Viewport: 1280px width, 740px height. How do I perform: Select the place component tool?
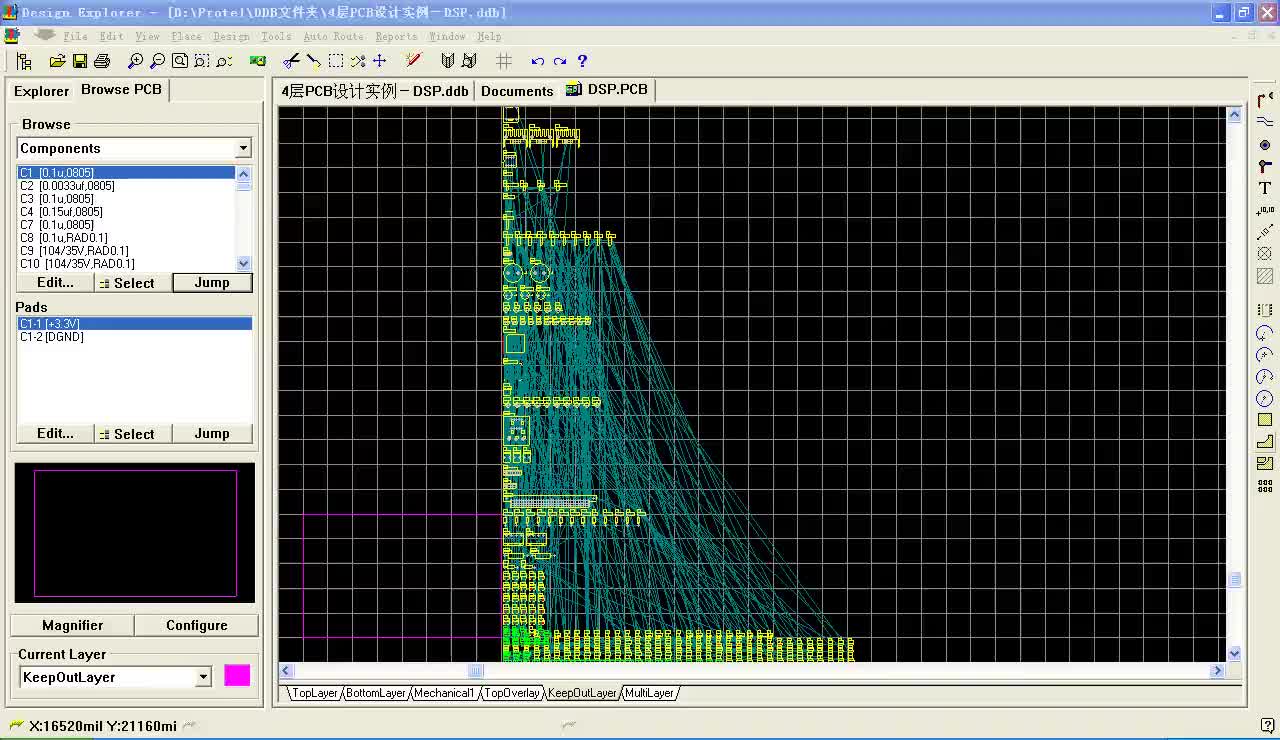tap(1265, 310)
